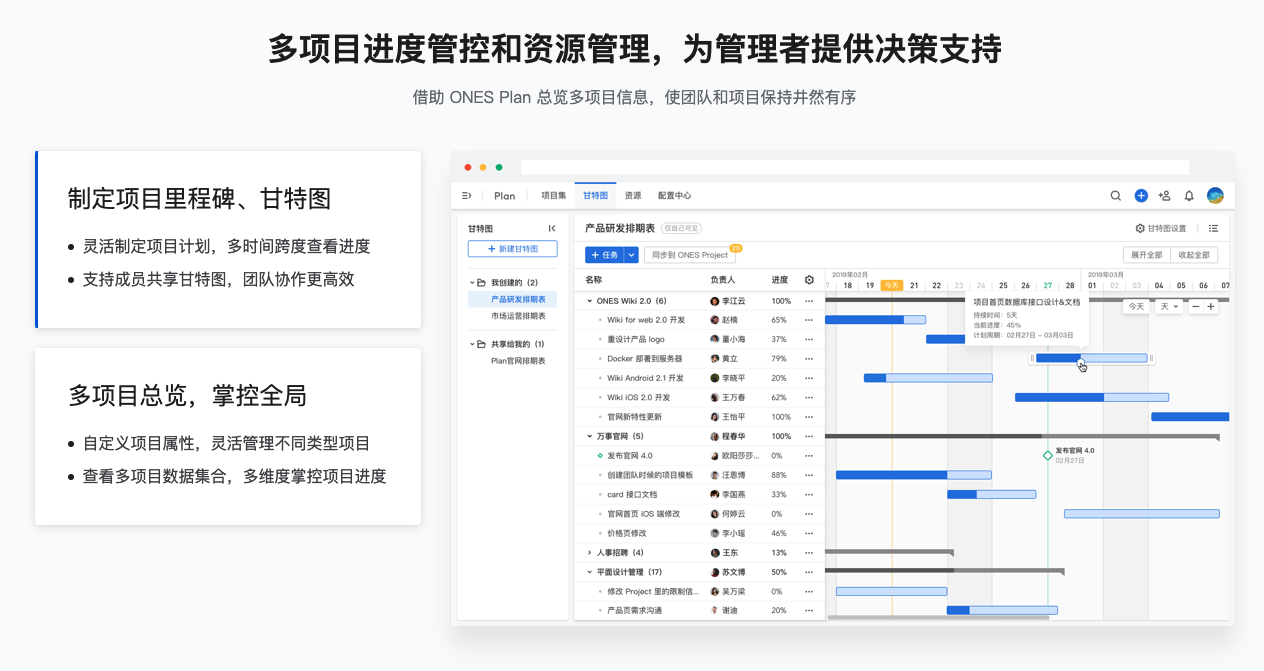Viewport: 1264px width, 671px height.
Task: Click the horizontal scrollbar under the Gantt chart
Action: point(940,617)
